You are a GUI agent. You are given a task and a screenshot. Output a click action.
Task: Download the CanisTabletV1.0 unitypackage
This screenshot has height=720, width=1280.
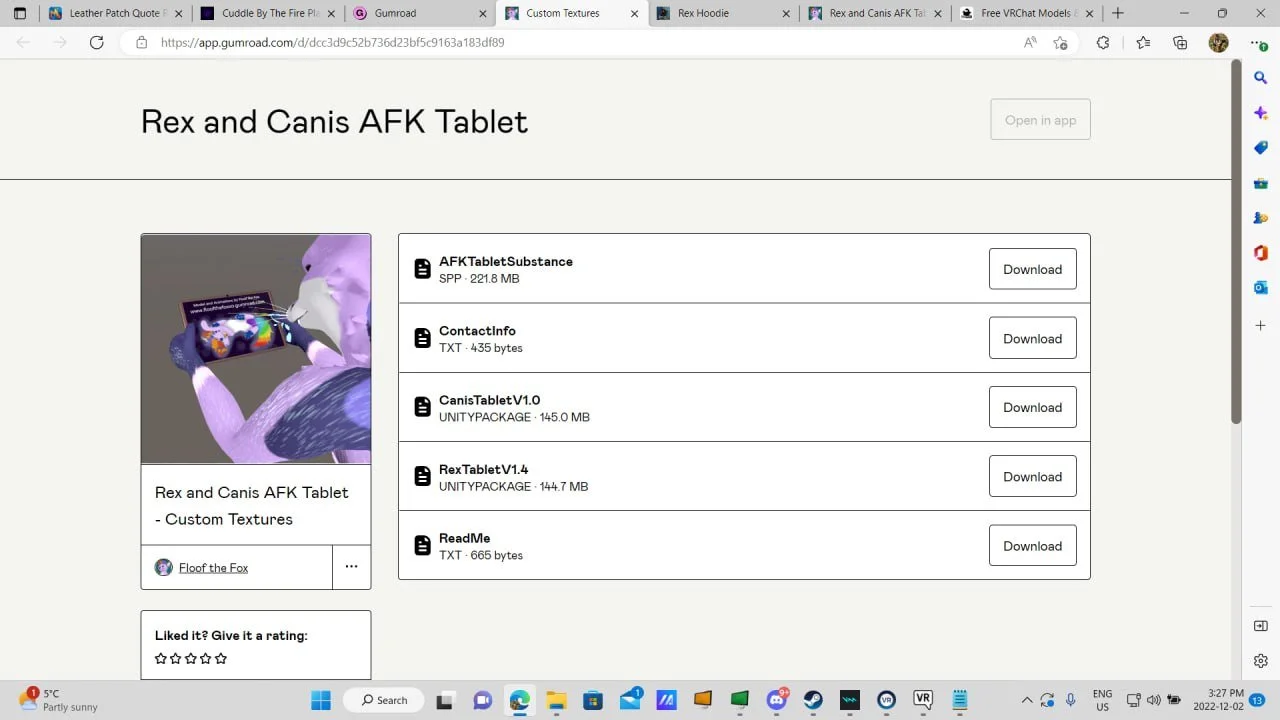pos(1032,407)
